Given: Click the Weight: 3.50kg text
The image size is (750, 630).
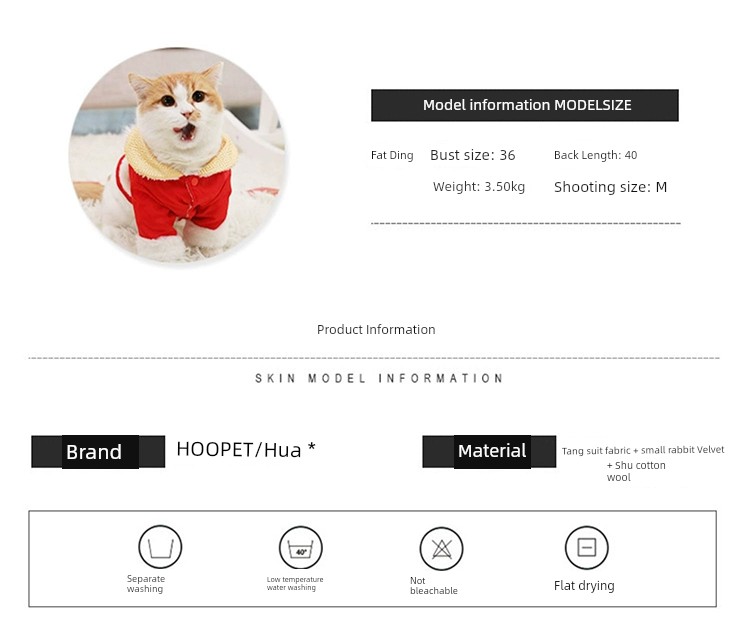Looking at the screenshot, I should pos(479,187).
